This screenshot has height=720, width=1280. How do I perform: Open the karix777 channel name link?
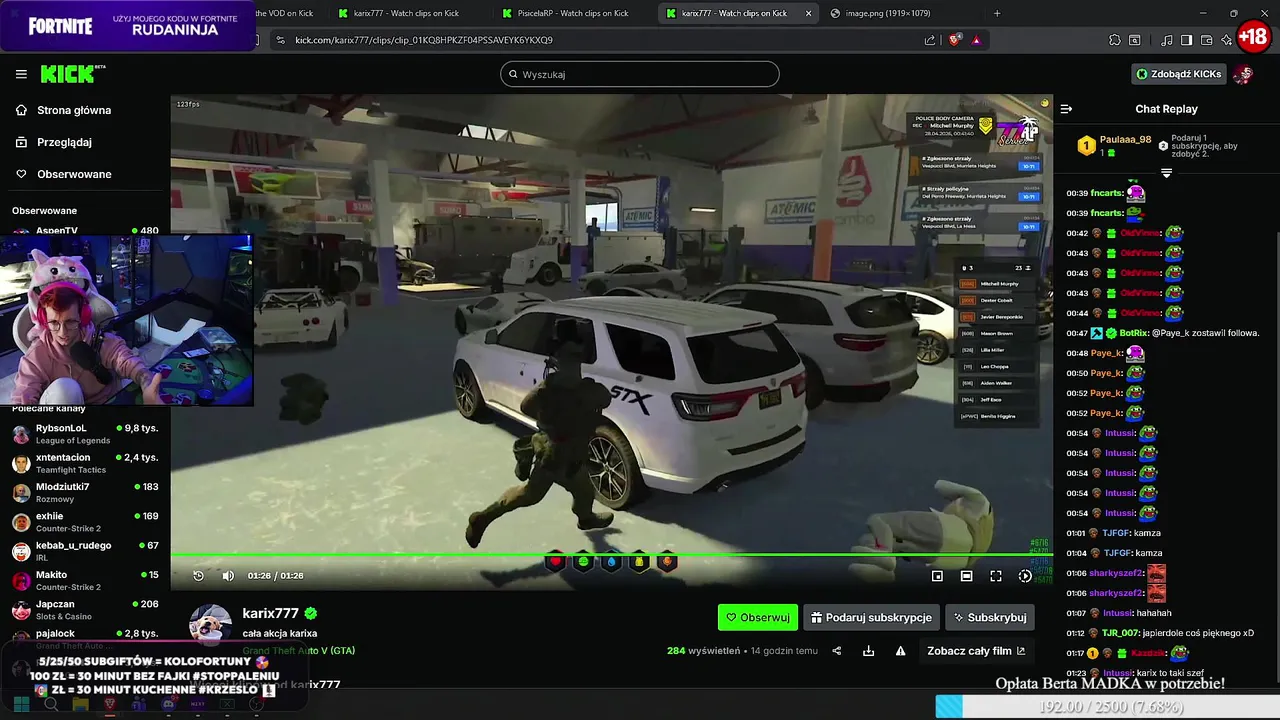(270, 613)
